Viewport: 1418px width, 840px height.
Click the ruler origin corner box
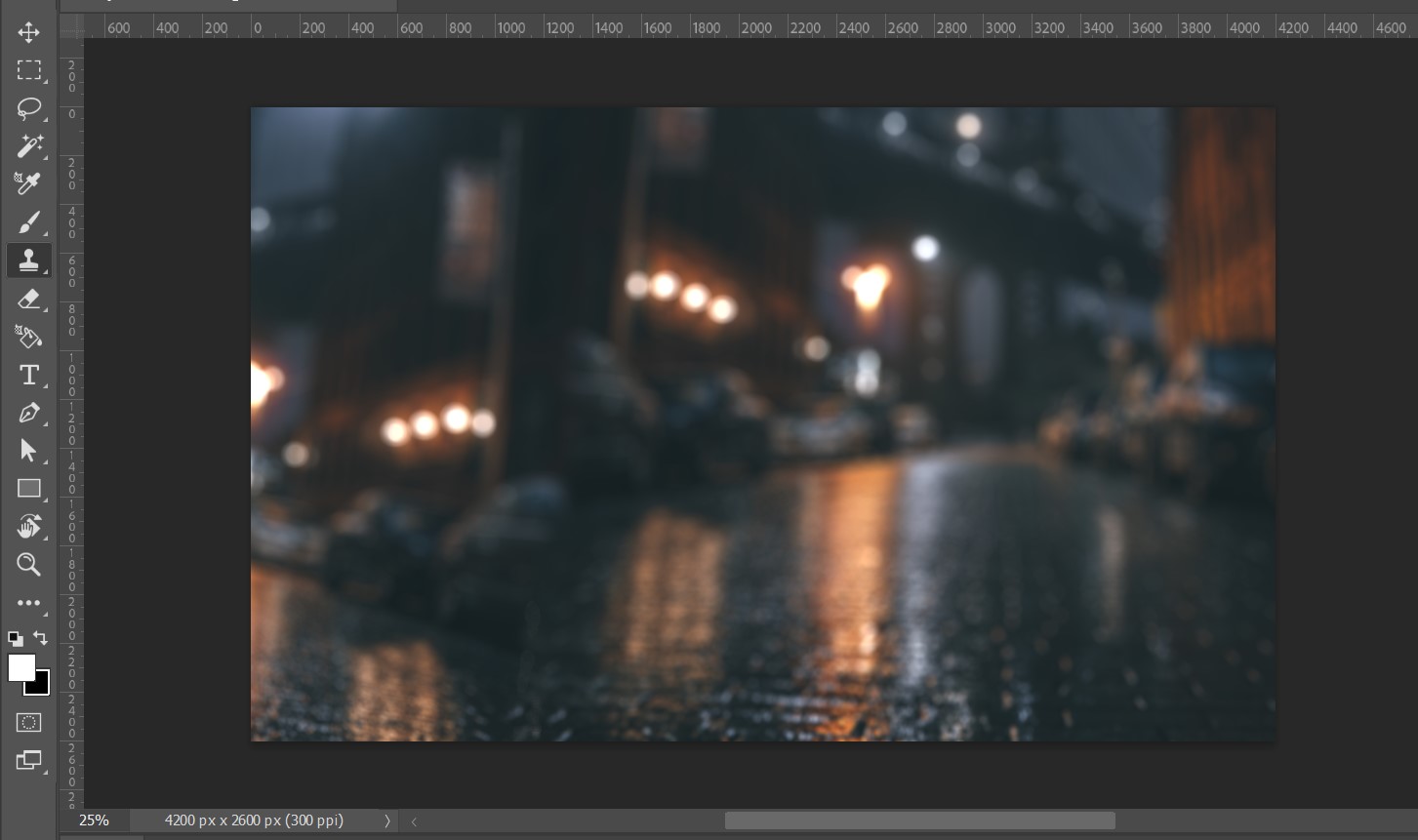[x=71, y=26]
